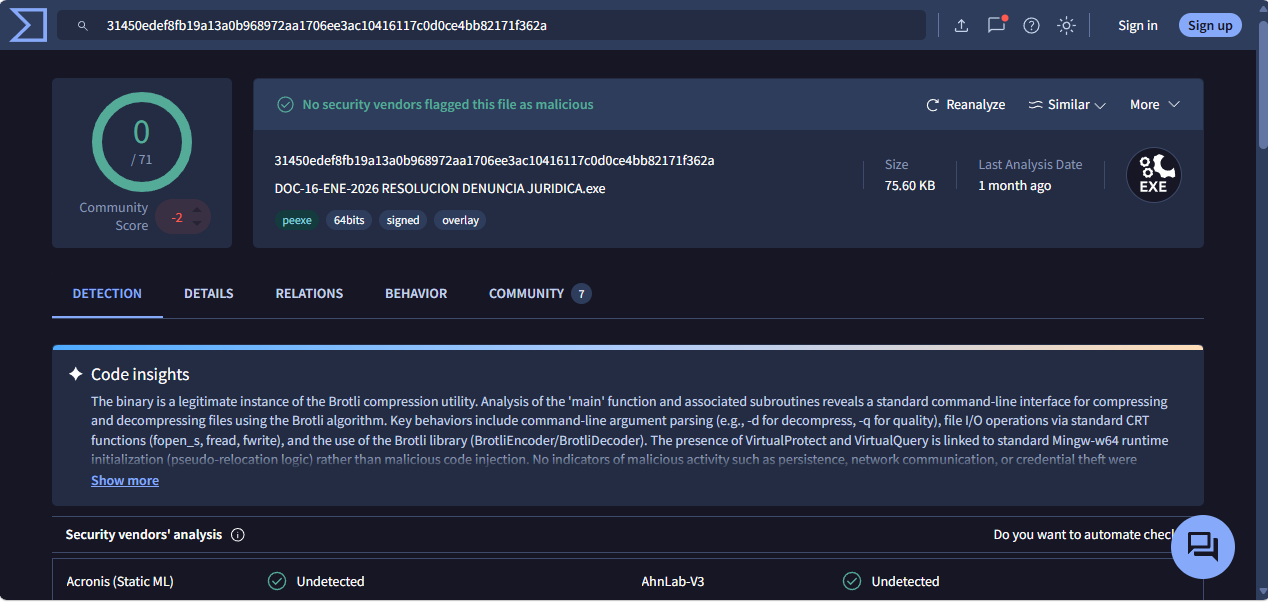Click the Show more link

pos(125,480)
